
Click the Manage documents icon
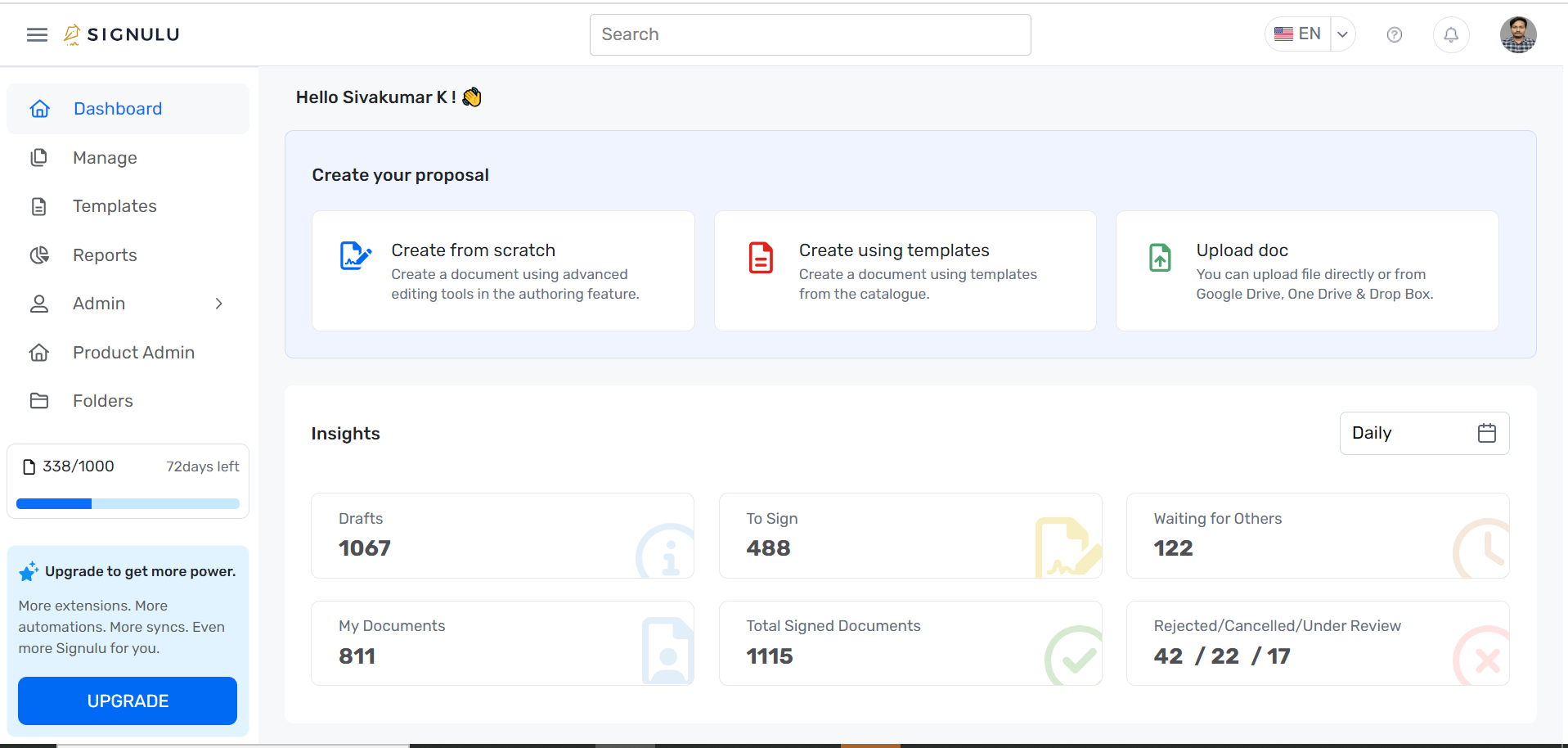pos(38,157)
